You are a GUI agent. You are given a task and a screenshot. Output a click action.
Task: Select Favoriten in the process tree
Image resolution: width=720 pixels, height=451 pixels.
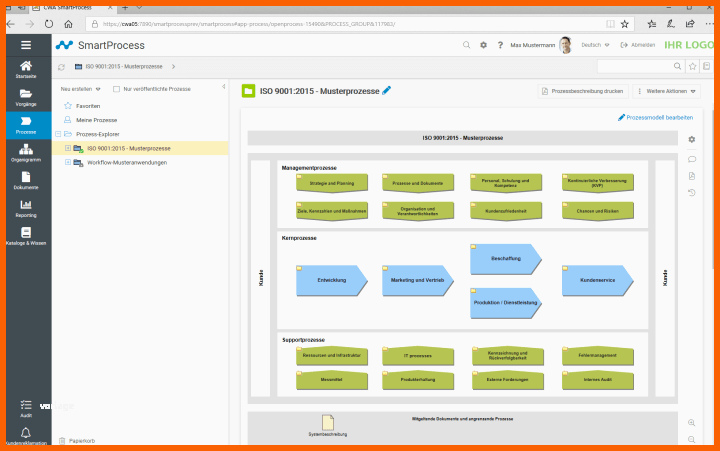88,105
